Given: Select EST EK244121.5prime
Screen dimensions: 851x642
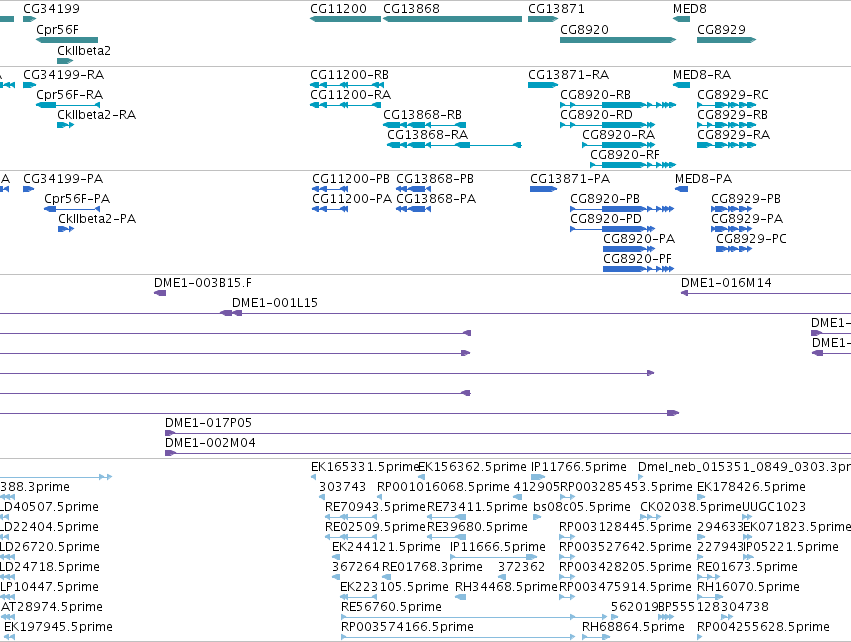Looking at the screenshot, I should pos(386,546).
